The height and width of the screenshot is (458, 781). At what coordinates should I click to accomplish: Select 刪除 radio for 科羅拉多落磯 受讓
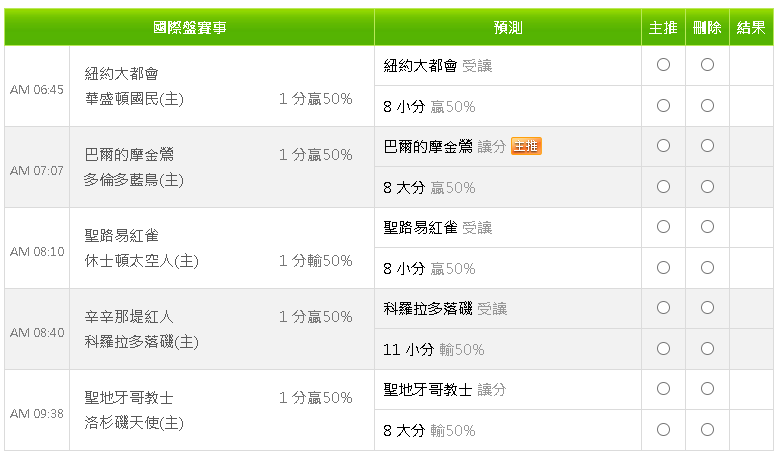707,308
